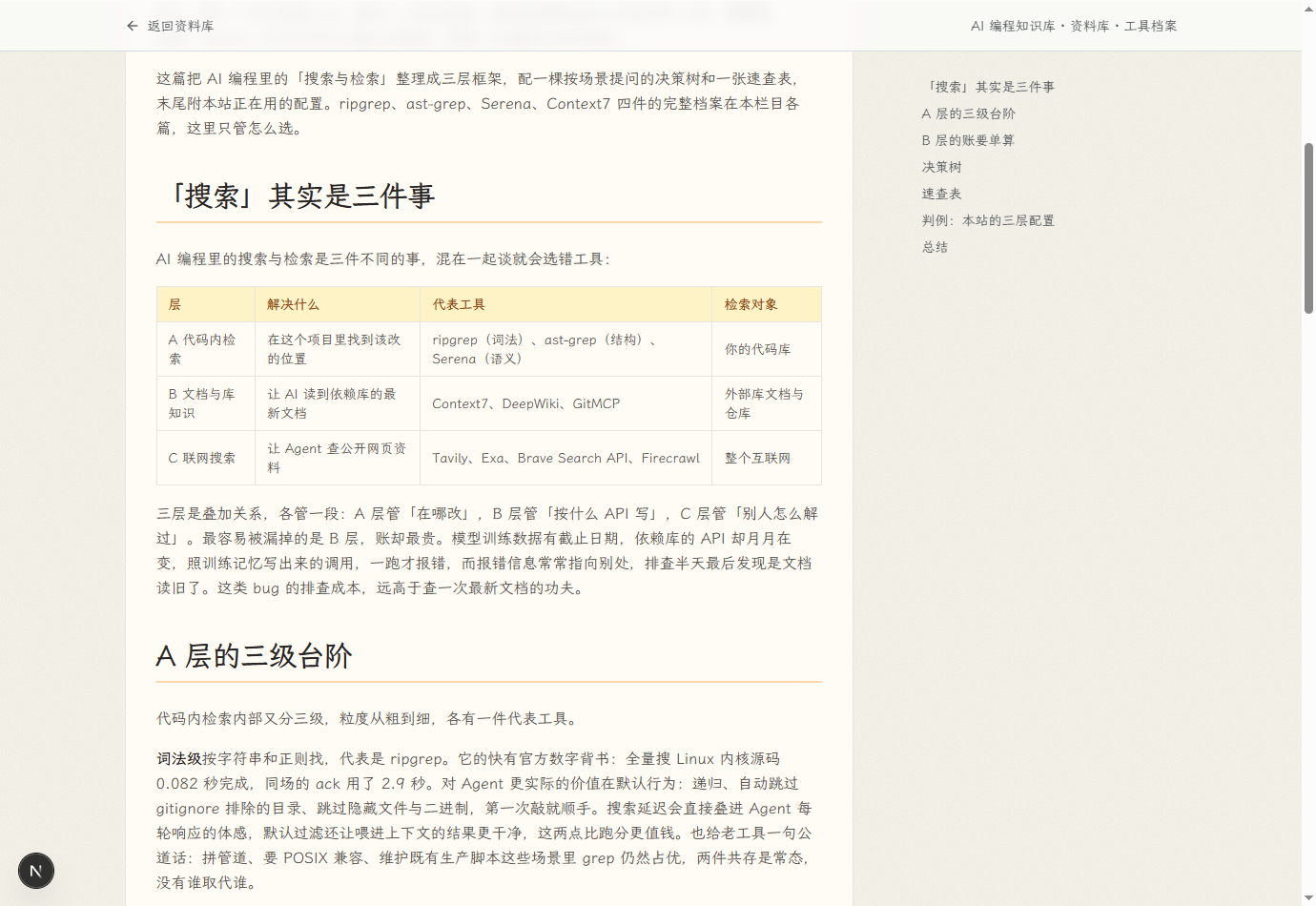Jump to 总结 in the table of contents

click(x=935, y=247)
